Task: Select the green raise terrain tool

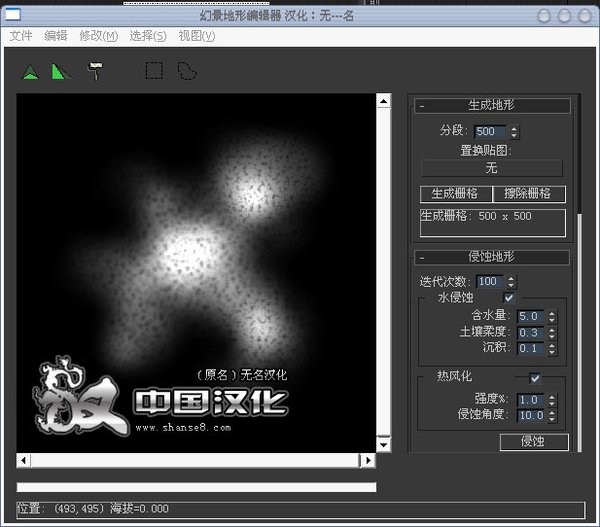Action: coord(31,71)
